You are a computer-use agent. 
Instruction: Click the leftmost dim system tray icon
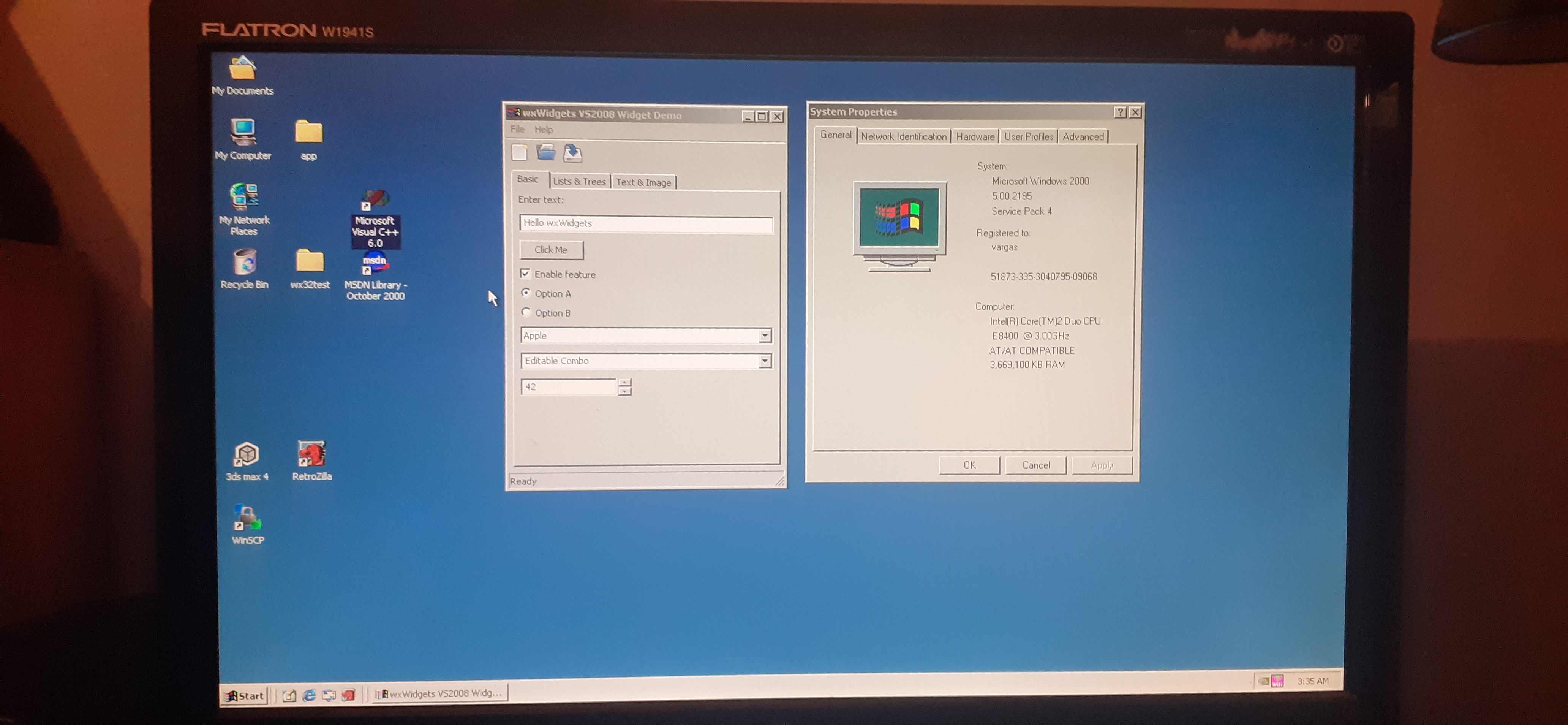coord(1263,681)
